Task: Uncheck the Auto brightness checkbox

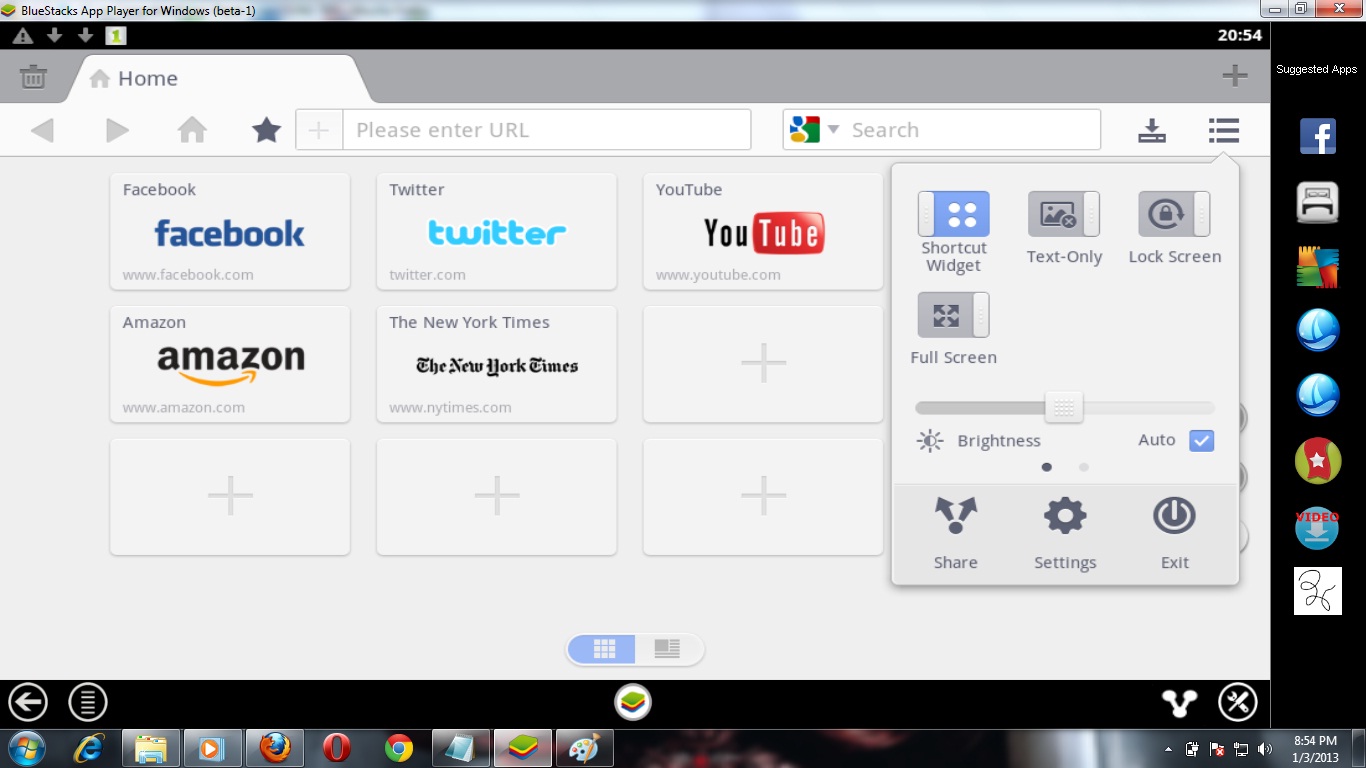Action: [x=1201, y=440]
